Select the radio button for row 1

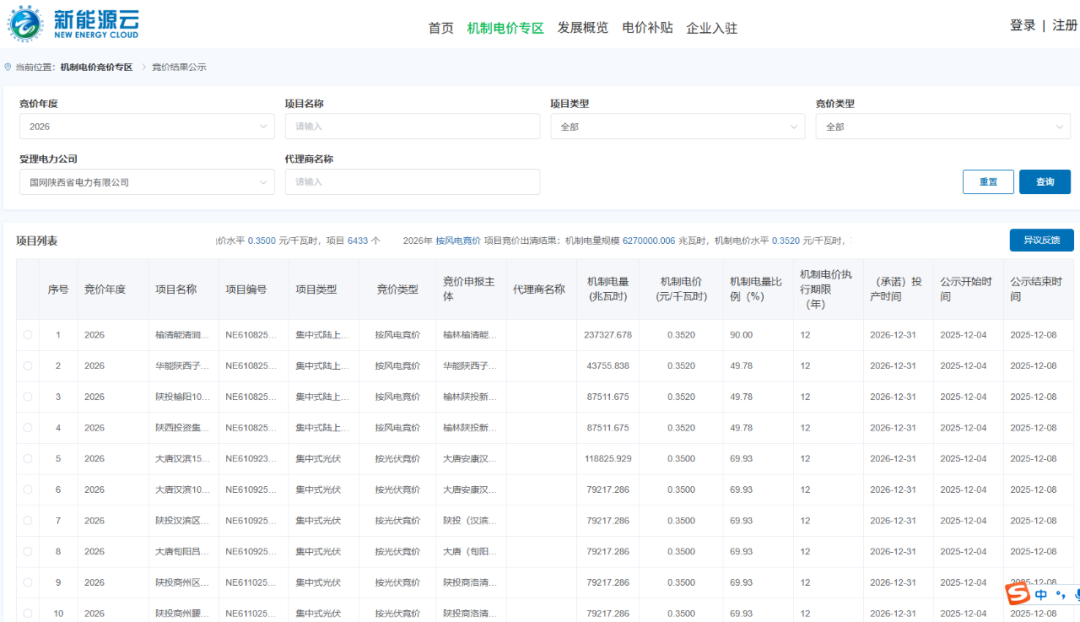[x=28, y=335]
